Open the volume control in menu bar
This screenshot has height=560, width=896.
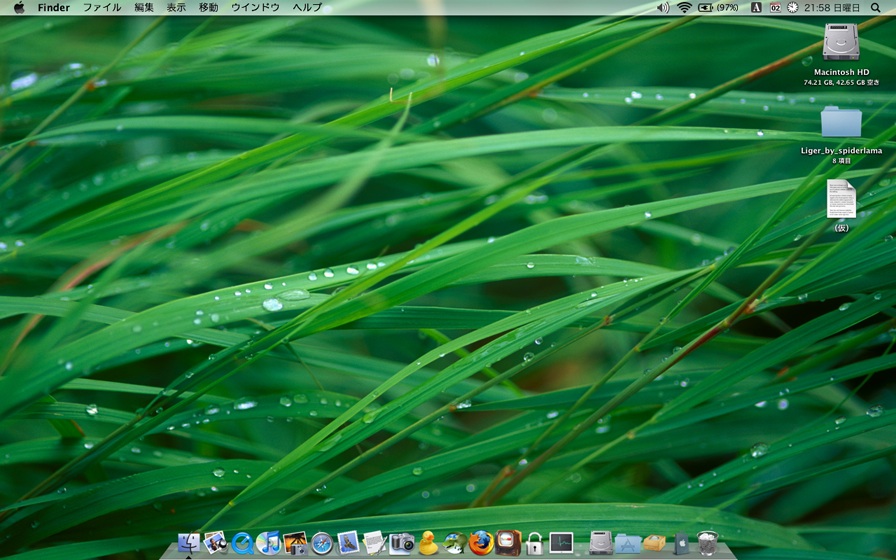tap(663, 7)
